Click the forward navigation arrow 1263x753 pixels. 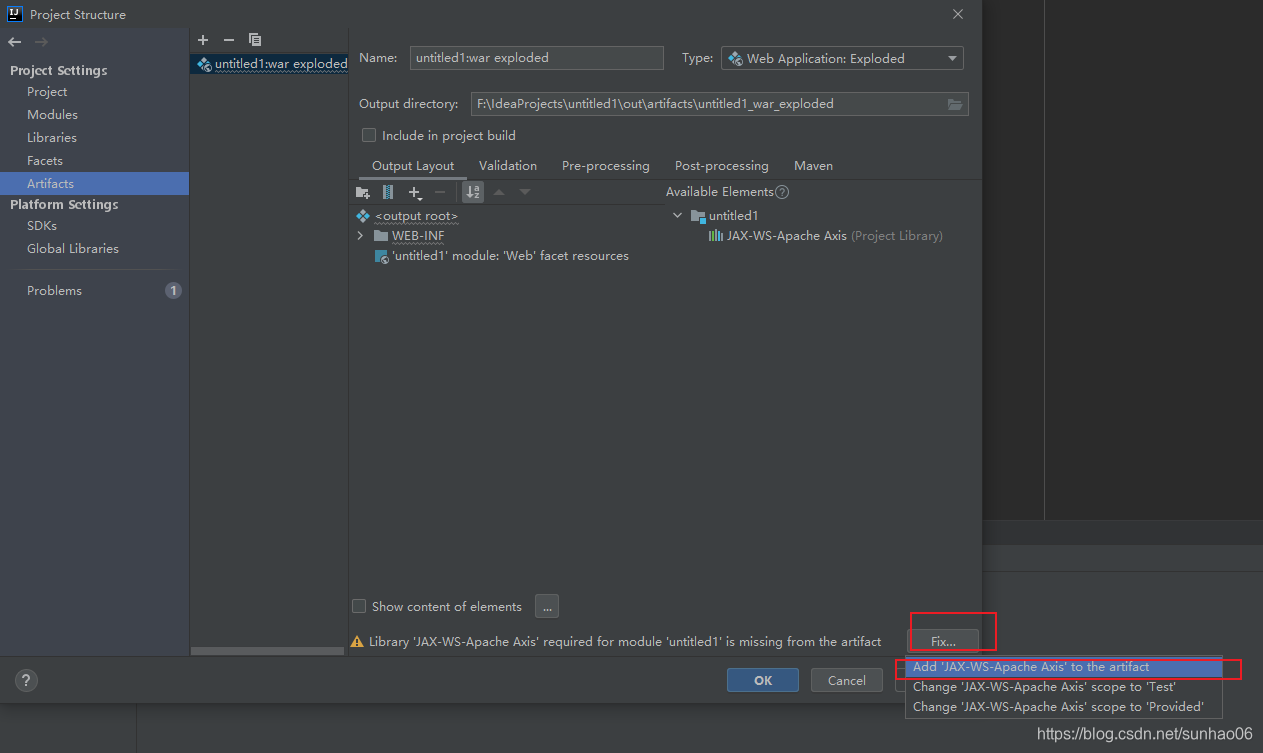41,42
